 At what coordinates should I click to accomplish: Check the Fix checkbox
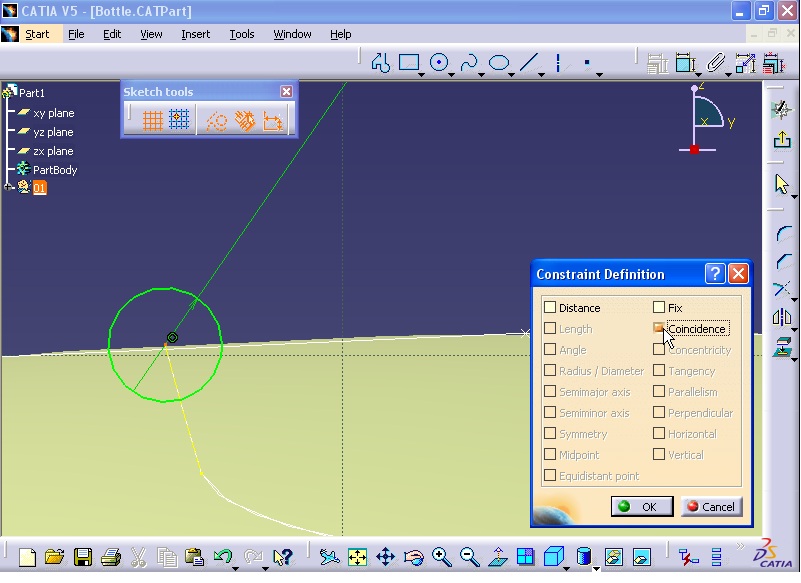pos(659,307)
